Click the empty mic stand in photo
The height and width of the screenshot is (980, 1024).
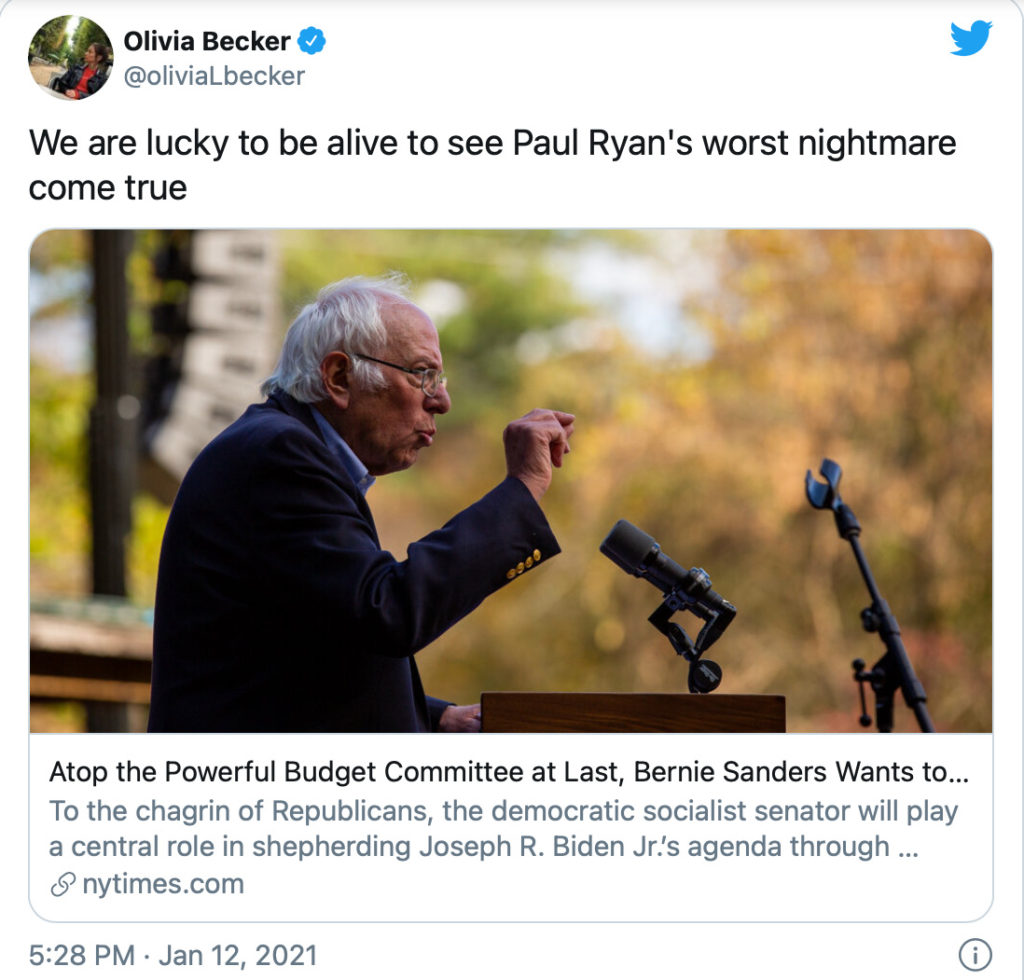point(865,595)
